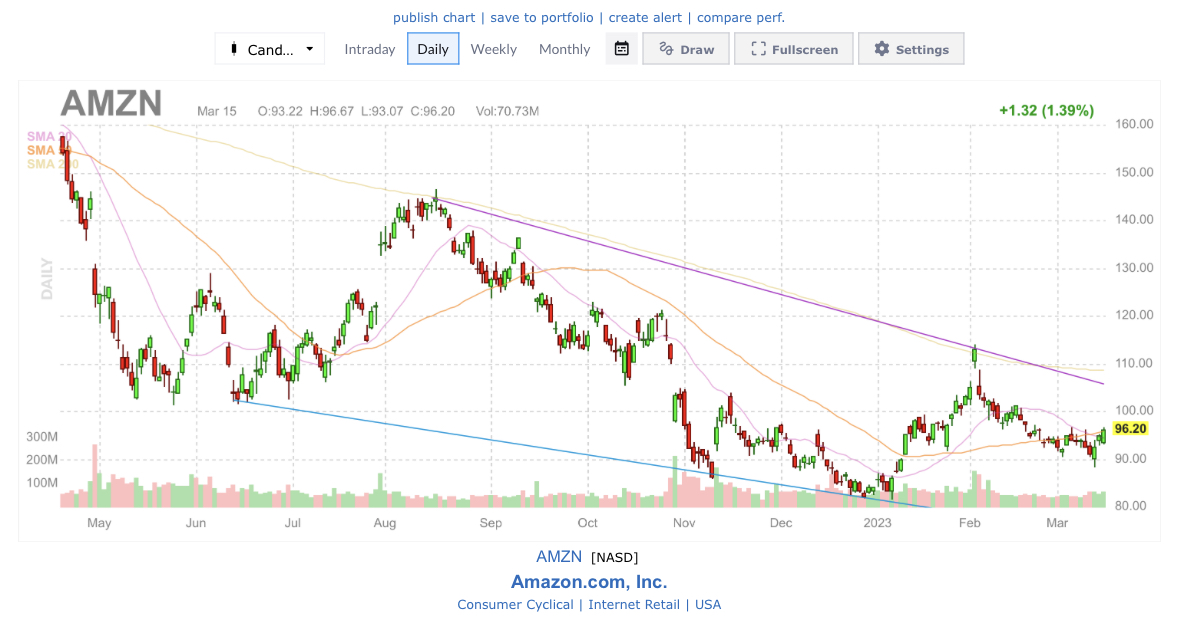Click save to portfolio link
This screenshot has height=632, width=1179.
click(541, 17)
